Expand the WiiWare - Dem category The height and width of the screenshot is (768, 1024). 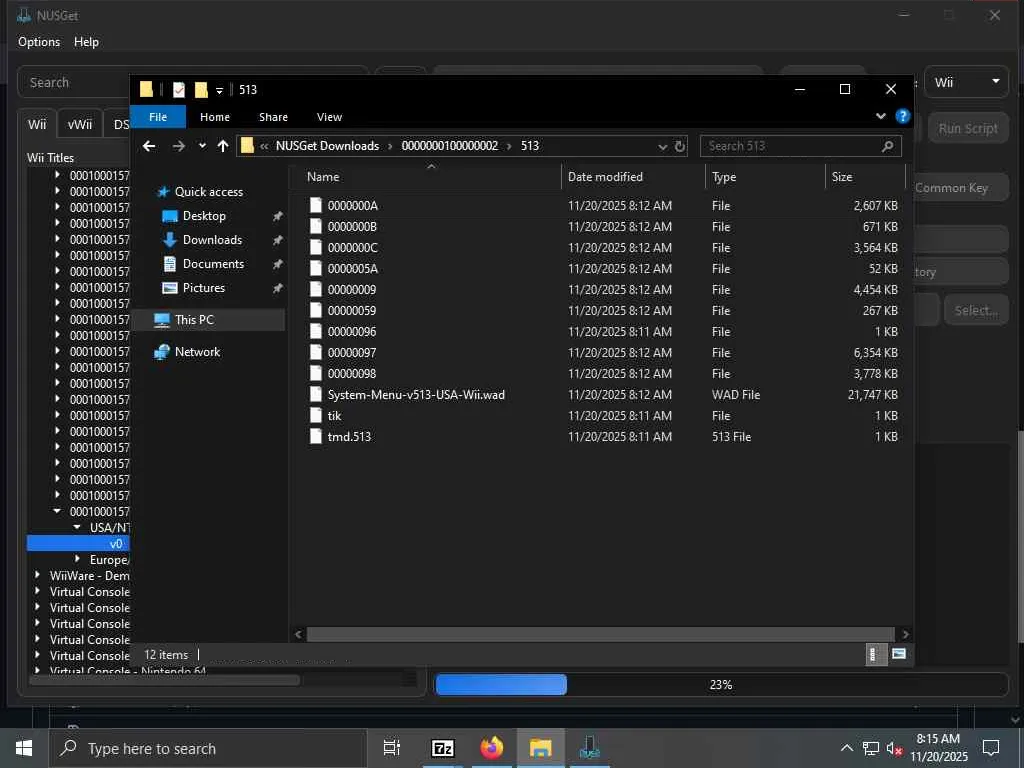(x=37, y=575)
